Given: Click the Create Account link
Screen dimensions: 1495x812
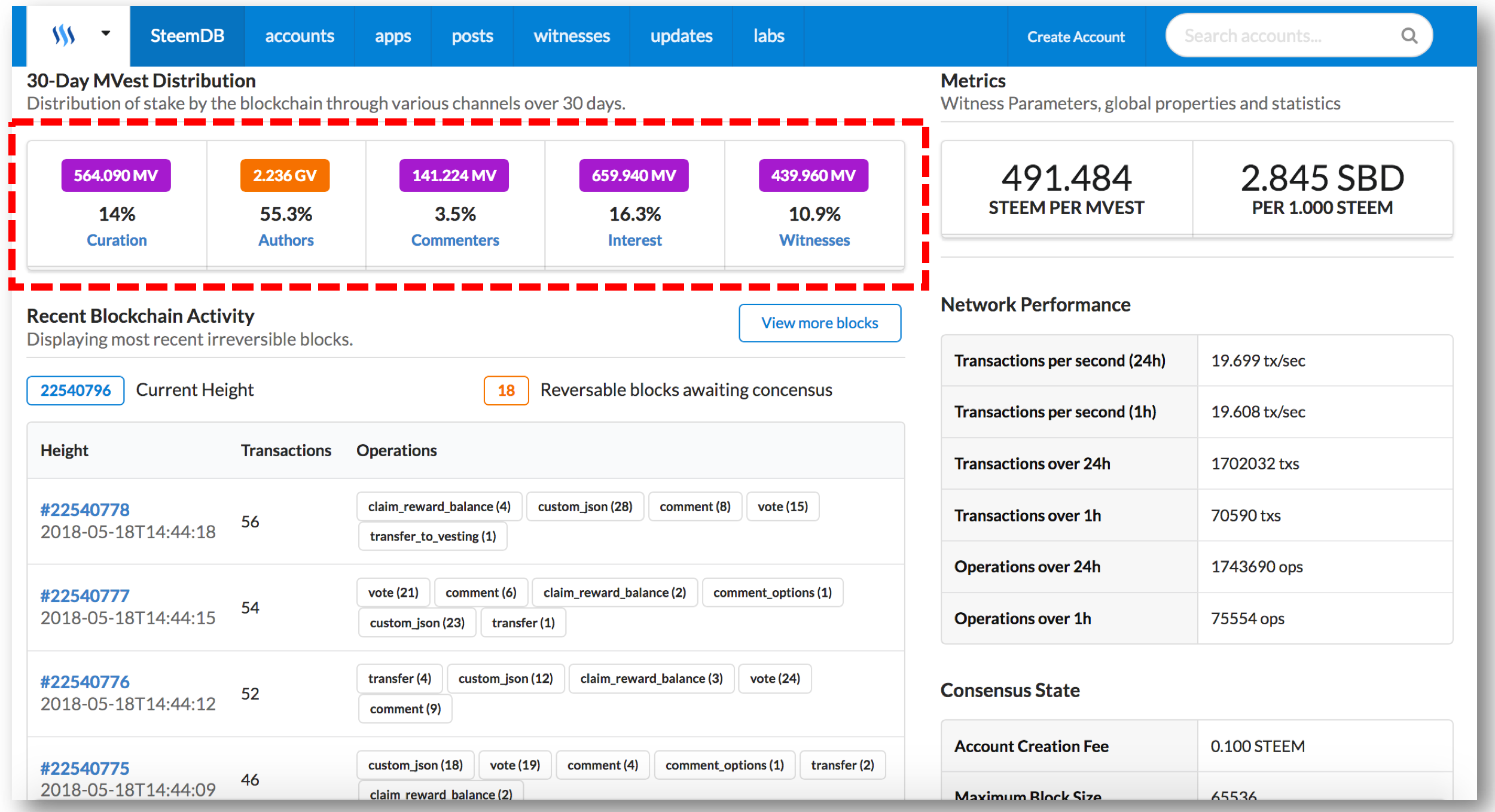Looking at the screenshot, I should coord(1076,36).
